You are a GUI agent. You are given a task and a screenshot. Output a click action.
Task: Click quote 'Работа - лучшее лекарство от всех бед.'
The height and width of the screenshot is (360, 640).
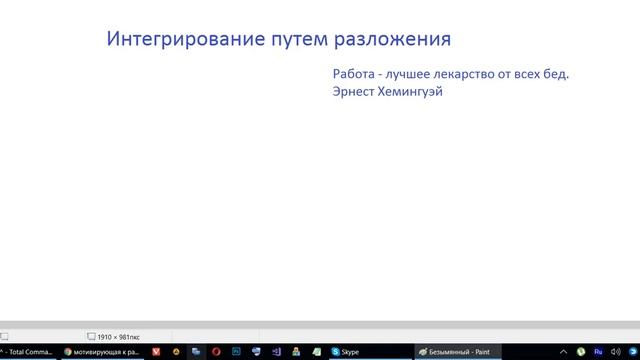[451, 74]
